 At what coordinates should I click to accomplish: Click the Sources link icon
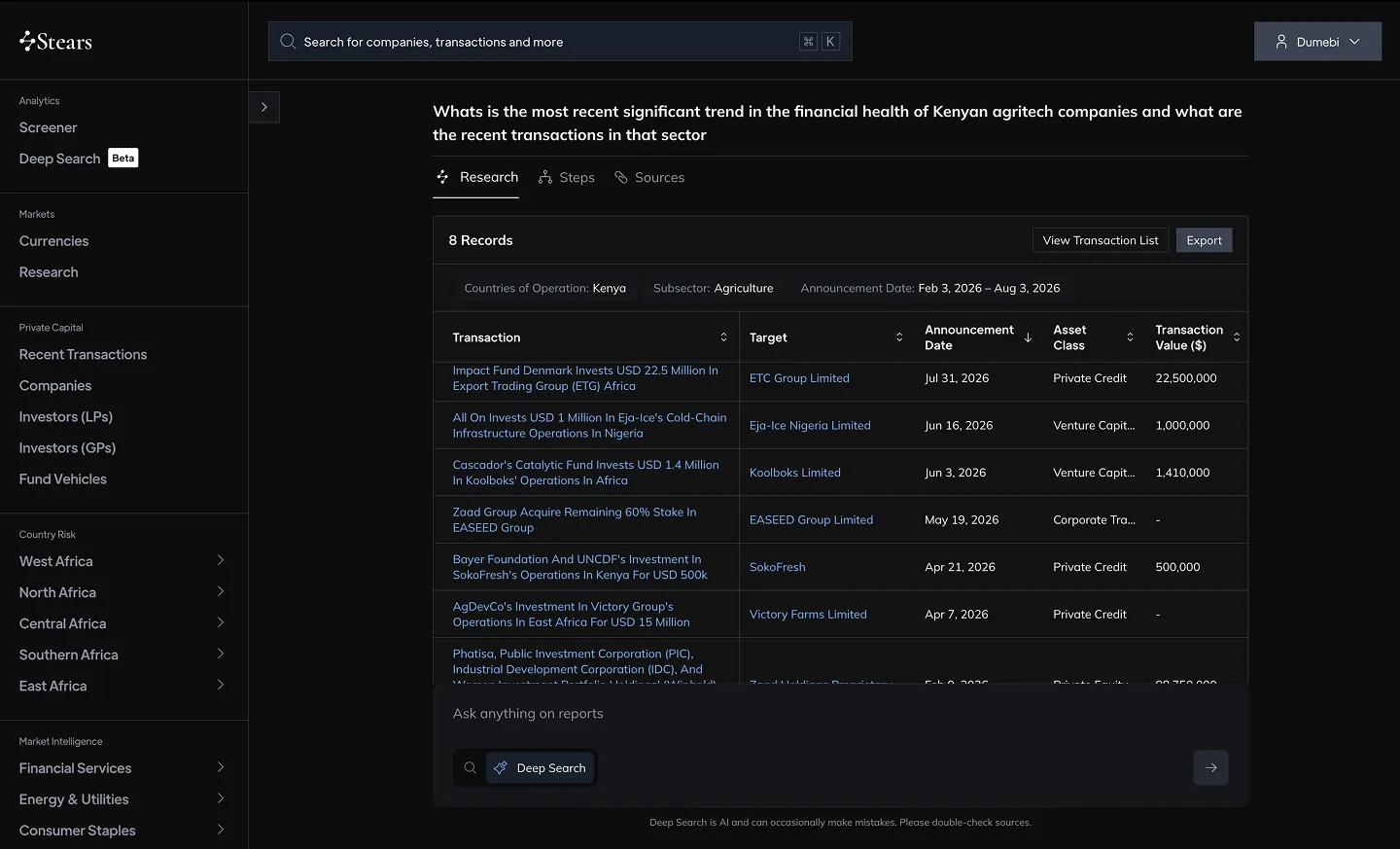click(621, 177)
